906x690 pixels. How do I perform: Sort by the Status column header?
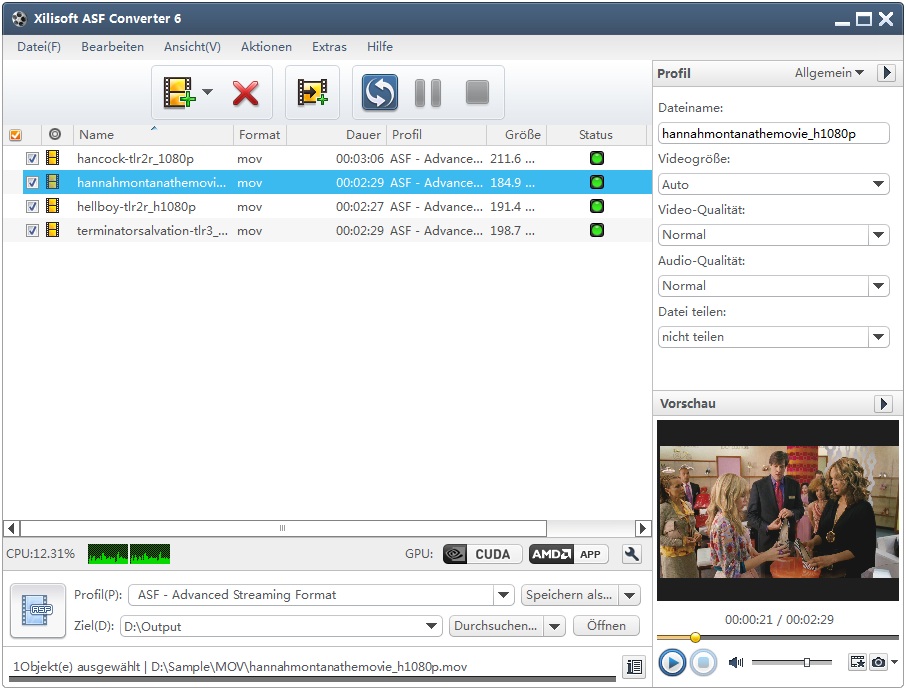(596, 135)
